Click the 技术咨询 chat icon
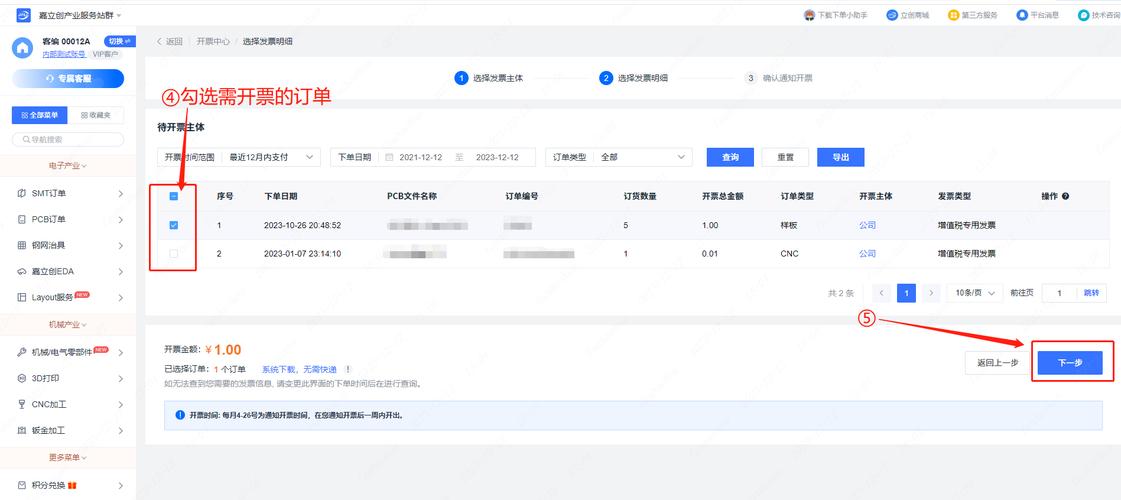Image resolution: width=1121 pixels, height=500 pixels. pos(1084,15)
